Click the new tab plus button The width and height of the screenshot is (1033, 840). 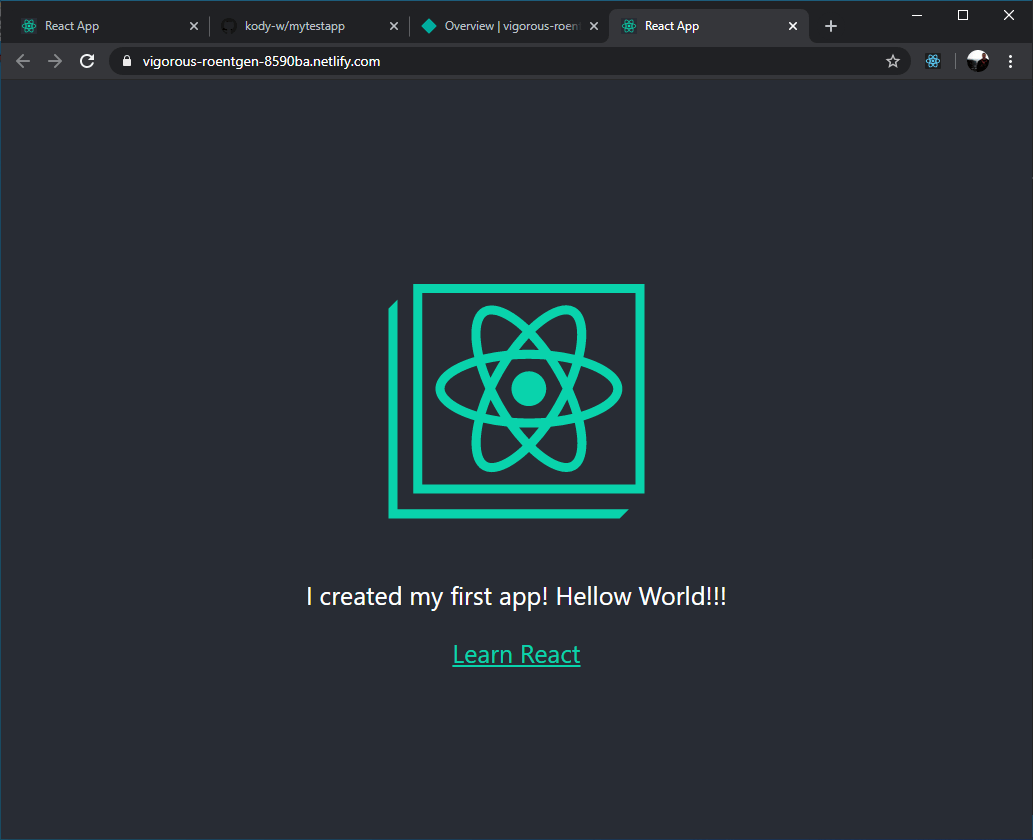point(830,26)
